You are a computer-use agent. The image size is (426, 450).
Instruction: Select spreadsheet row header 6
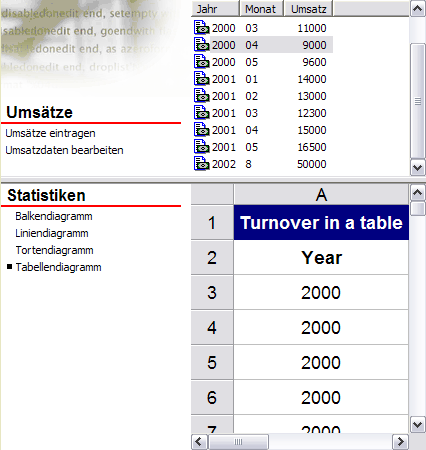212,398
